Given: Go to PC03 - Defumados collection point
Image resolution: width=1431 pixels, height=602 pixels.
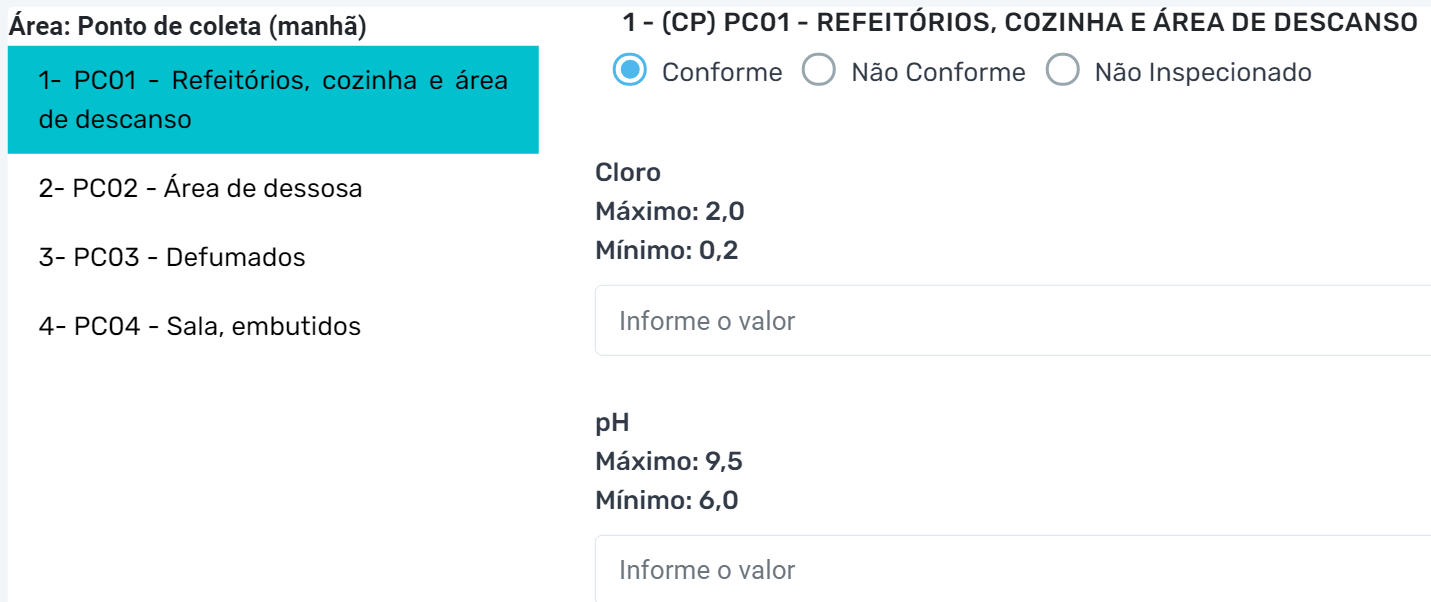Looking at the screenshot, I should pyautogui.click(x=172, y=257).
